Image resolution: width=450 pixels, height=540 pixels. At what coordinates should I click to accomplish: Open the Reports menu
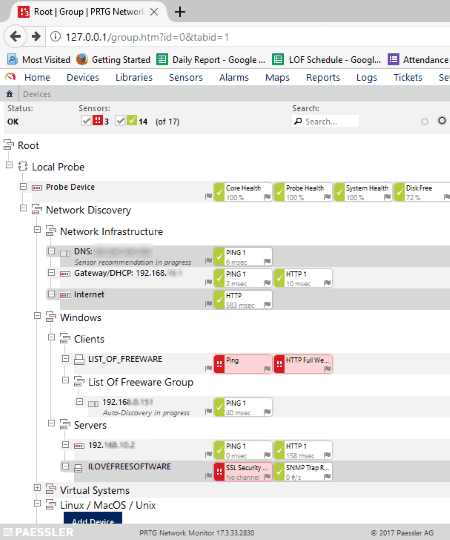pos(323,77)
